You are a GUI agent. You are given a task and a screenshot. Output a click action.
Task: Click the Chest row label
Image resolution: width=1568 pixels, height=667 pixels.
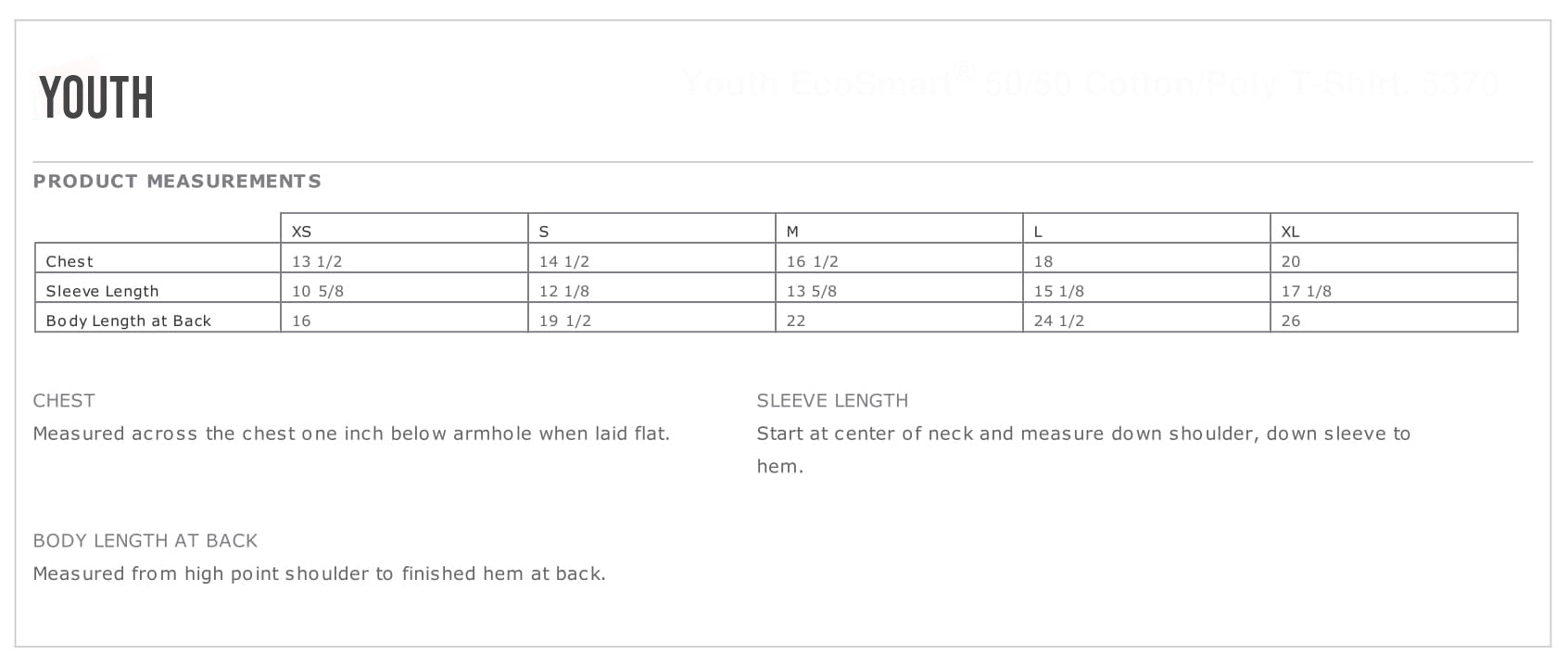(x=70, y=261)
